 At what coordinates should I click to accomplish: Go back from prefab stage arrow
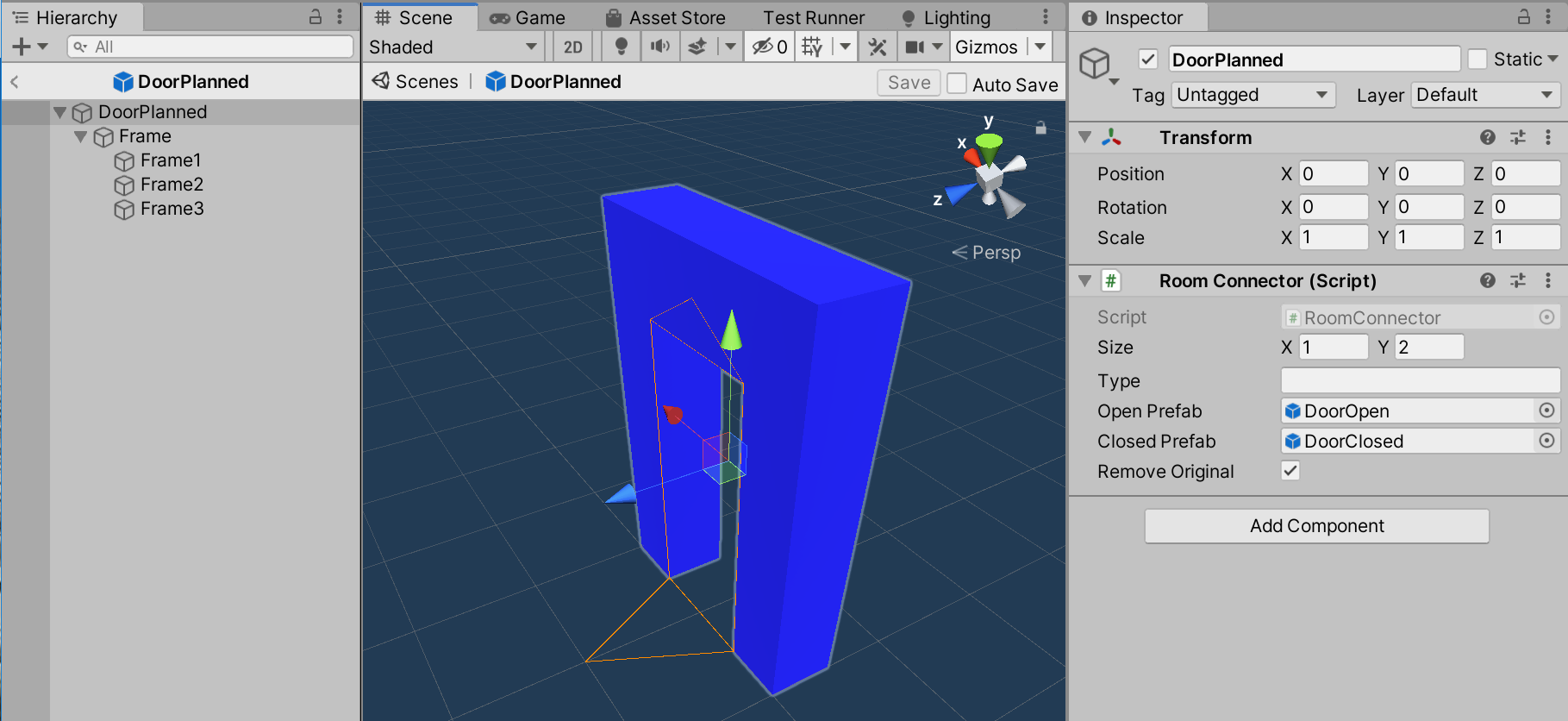pyautogui.click(x=15, y=82)
